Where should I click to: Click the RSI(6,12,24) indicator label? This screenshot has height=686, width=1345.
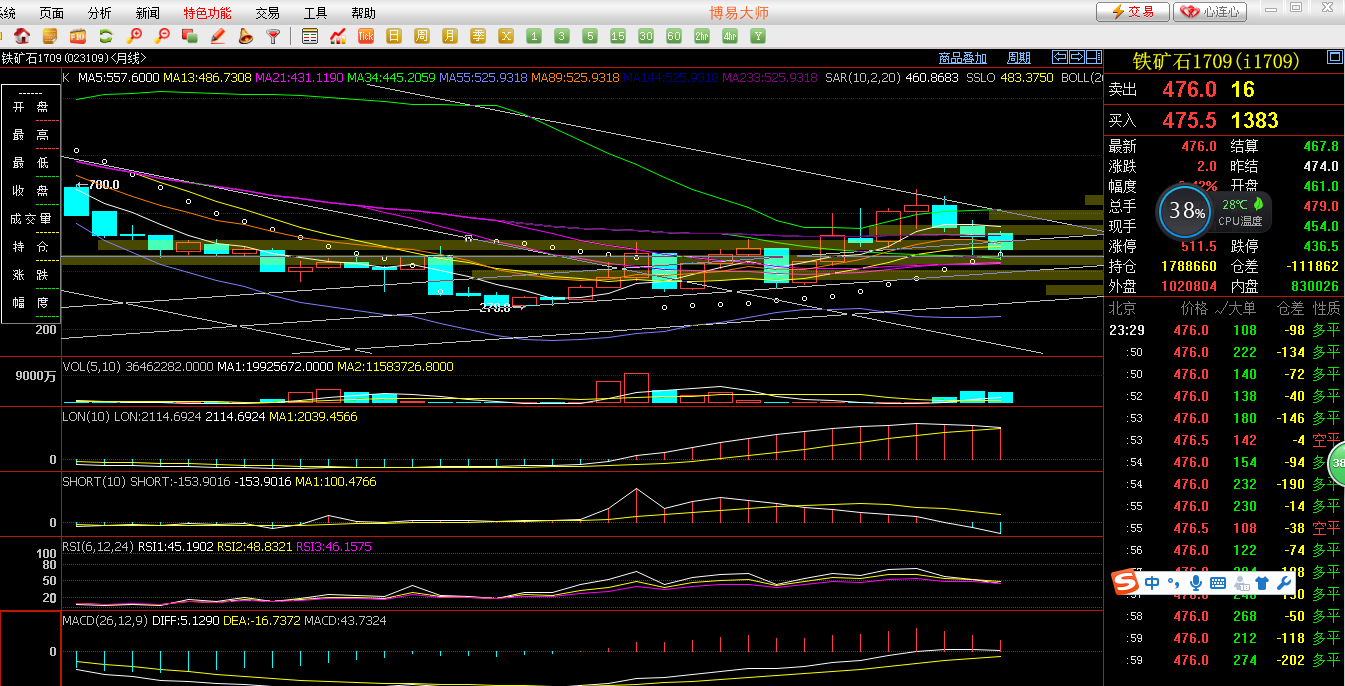tap(98, 546)
